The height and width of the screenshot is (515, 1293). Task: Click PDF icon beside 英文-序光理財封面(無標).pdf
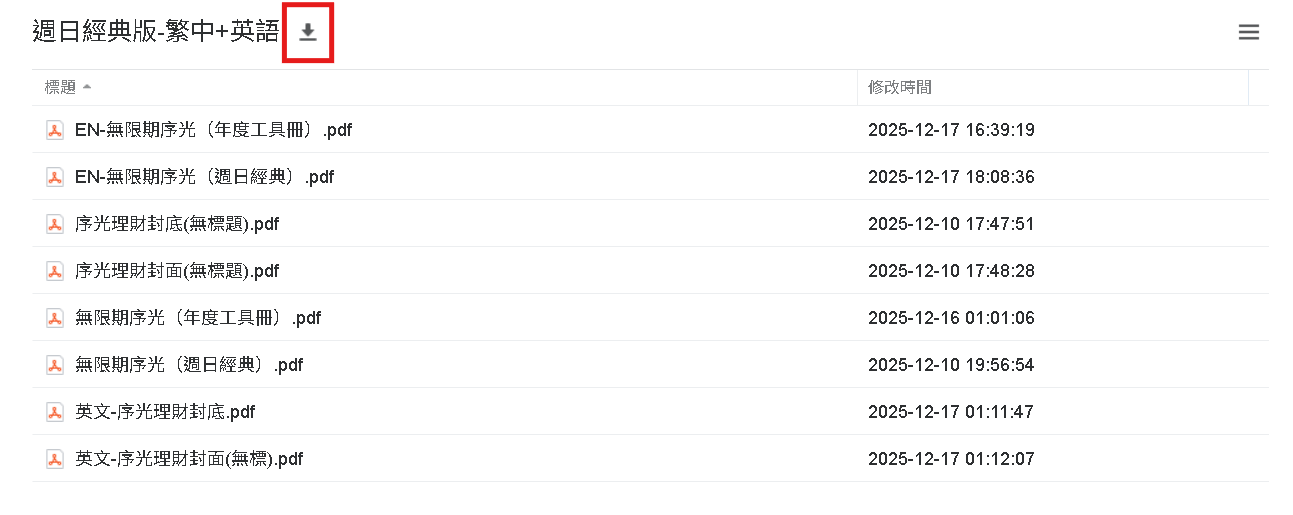(55, 459)
